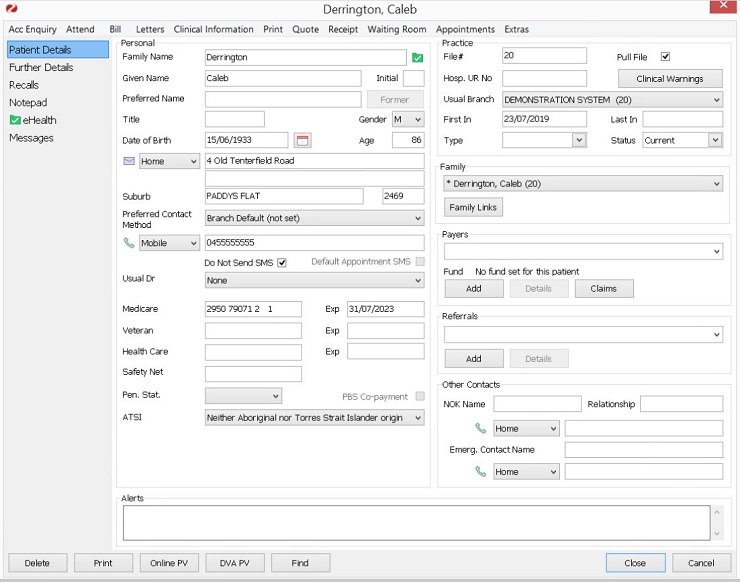Select Further Details in the sidebar
Image resolution: width=740 pixels, height=582 pixels.
point(41,67)
